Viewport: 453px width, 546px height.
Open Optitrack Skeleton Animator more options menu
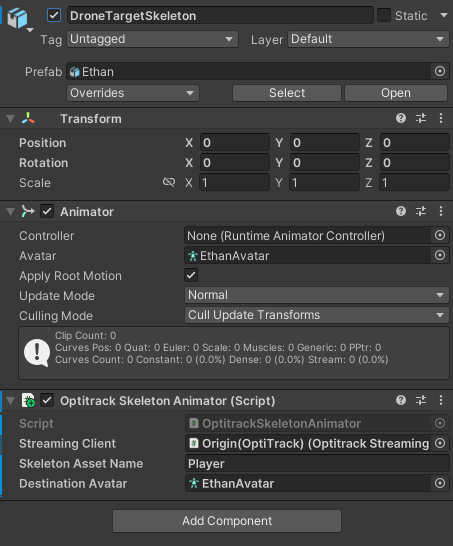coord(441,400)
